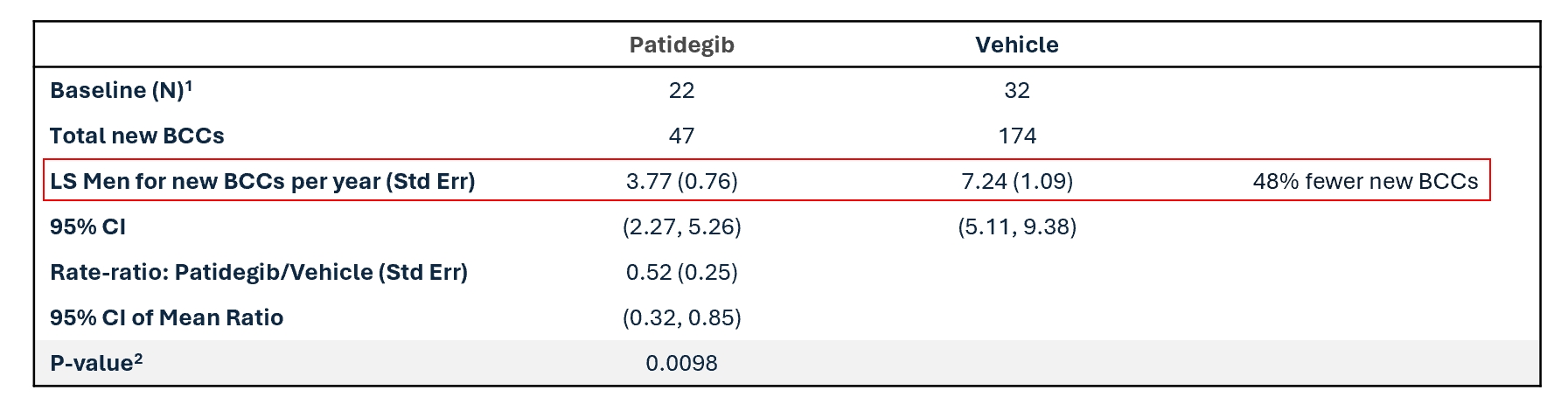Select the Rate-ratio: Patidegib/Vehicle row label
Screen dimensions: 1568x404
(258, 272)
